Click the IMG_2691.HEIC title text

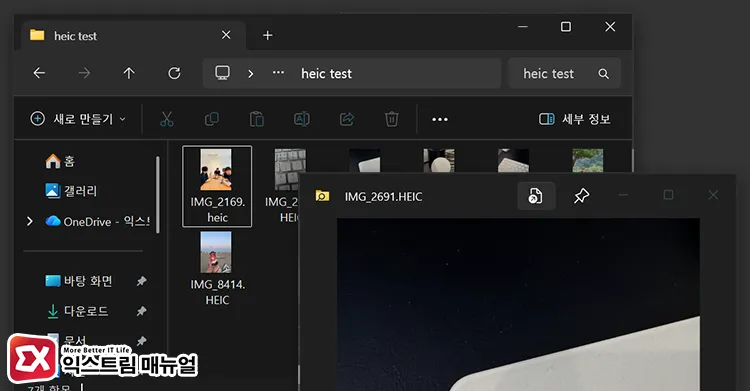pyautogui.click(x=384, y=197)
